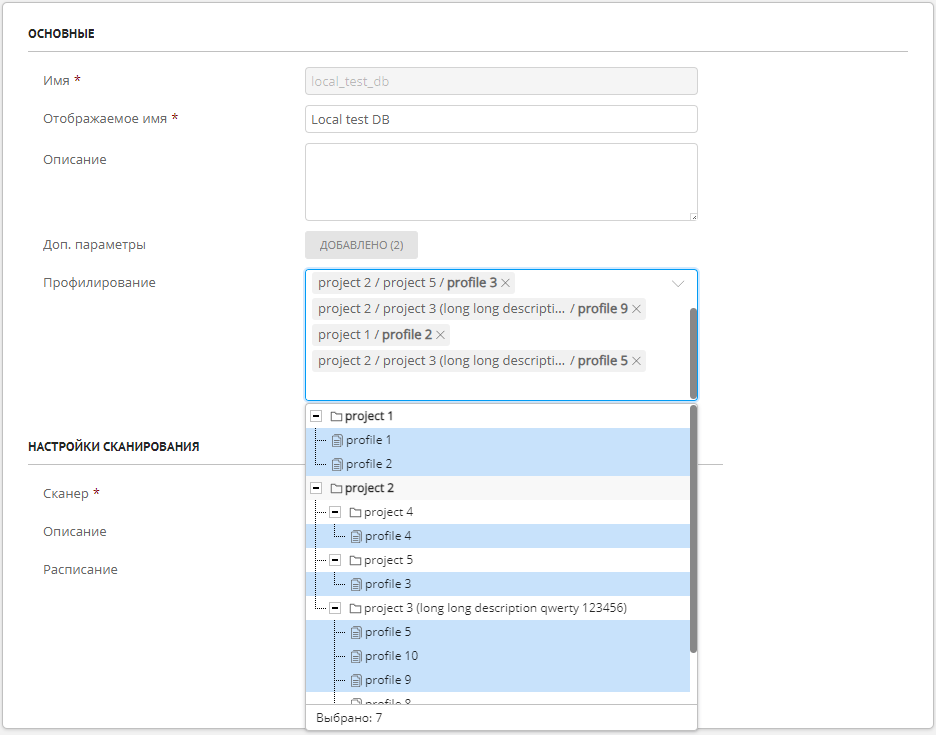
Task: Collapse the project 4 subfolder
Action: pyautogui.click(x=335, y=512)
